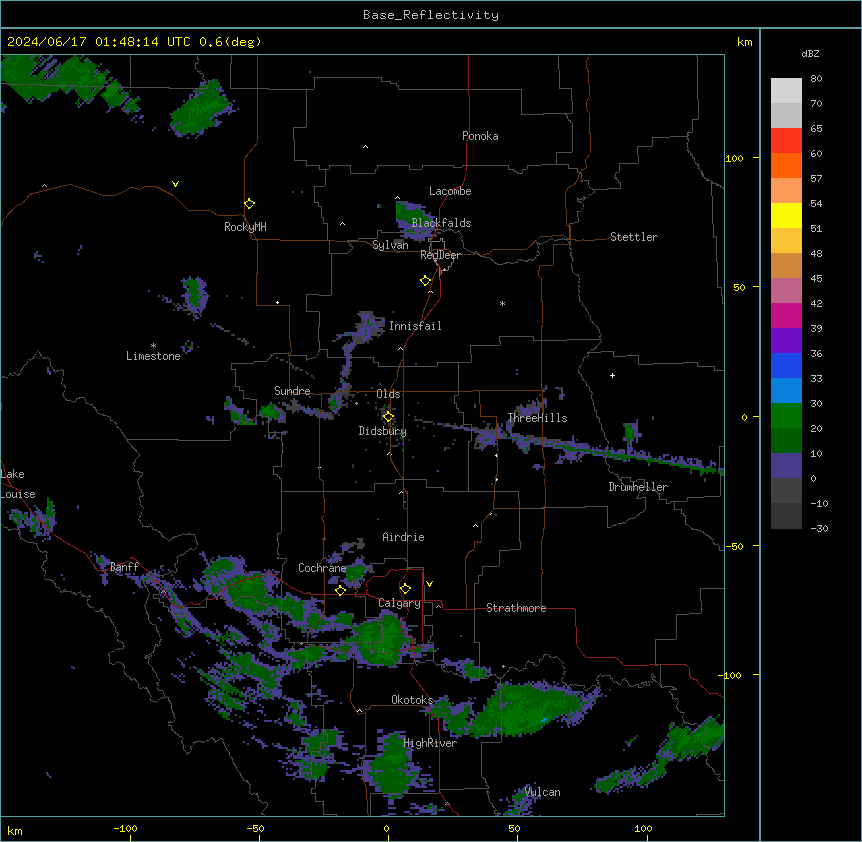Click the Blackfalds label on the map
The image size is (862, 842).
tap(441, 223)
